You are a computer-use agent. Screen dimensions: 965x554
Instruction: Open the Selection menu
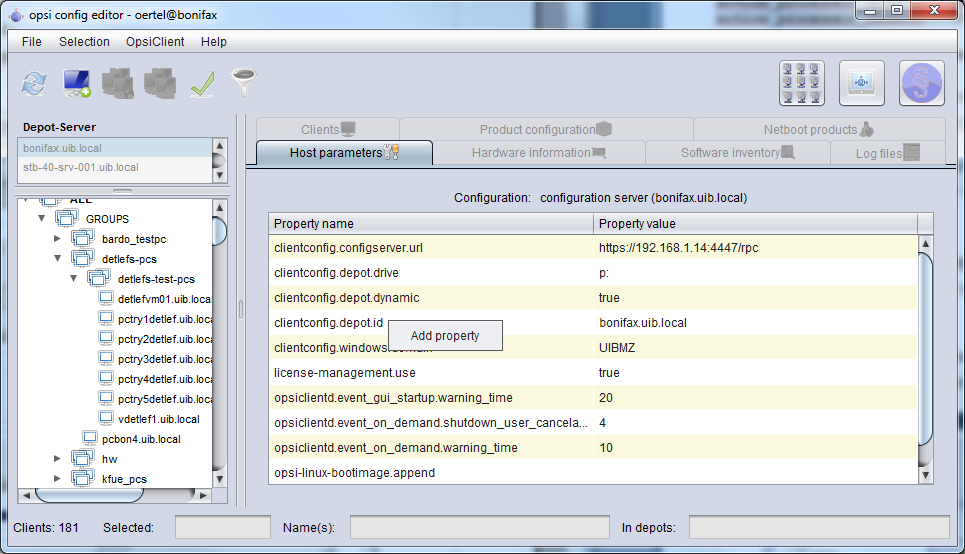[84, 42]
